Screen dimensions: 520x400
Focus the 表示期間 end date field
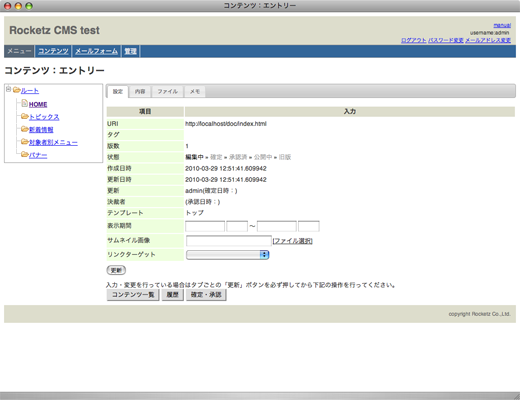click(x=277, y=226)
